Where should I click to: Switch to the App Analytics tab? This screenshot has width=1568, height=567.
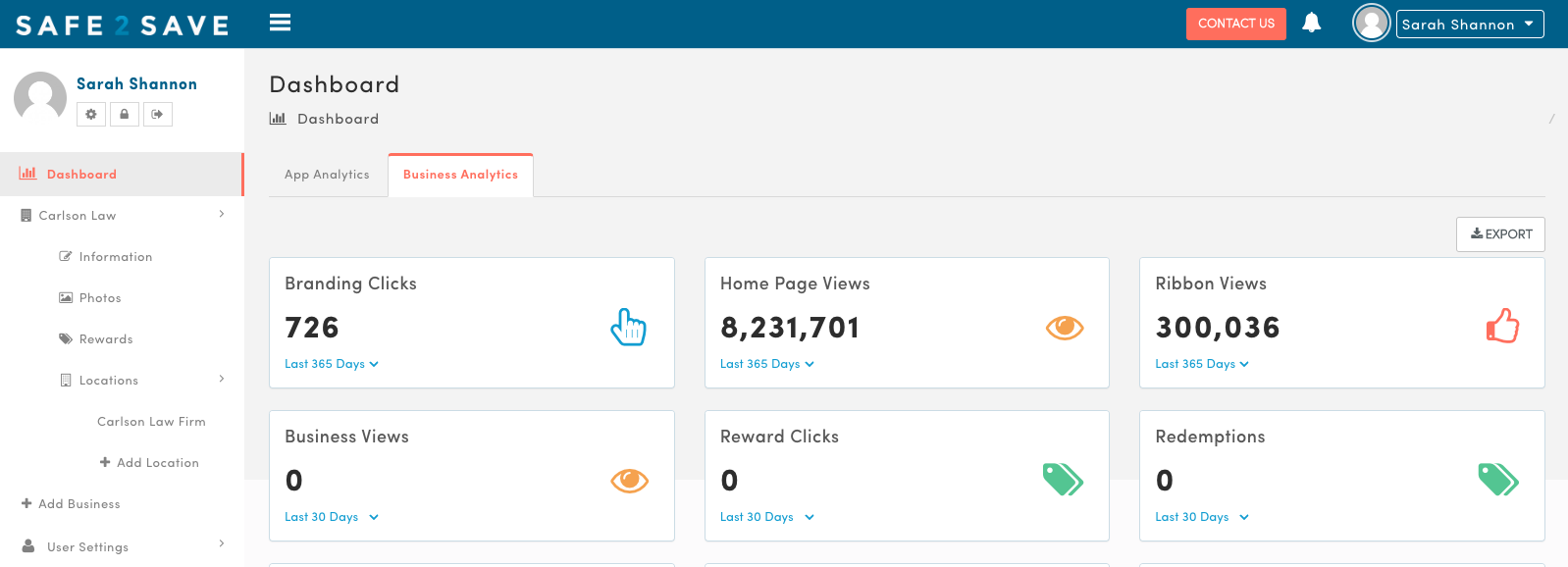(x=327, y=175)
